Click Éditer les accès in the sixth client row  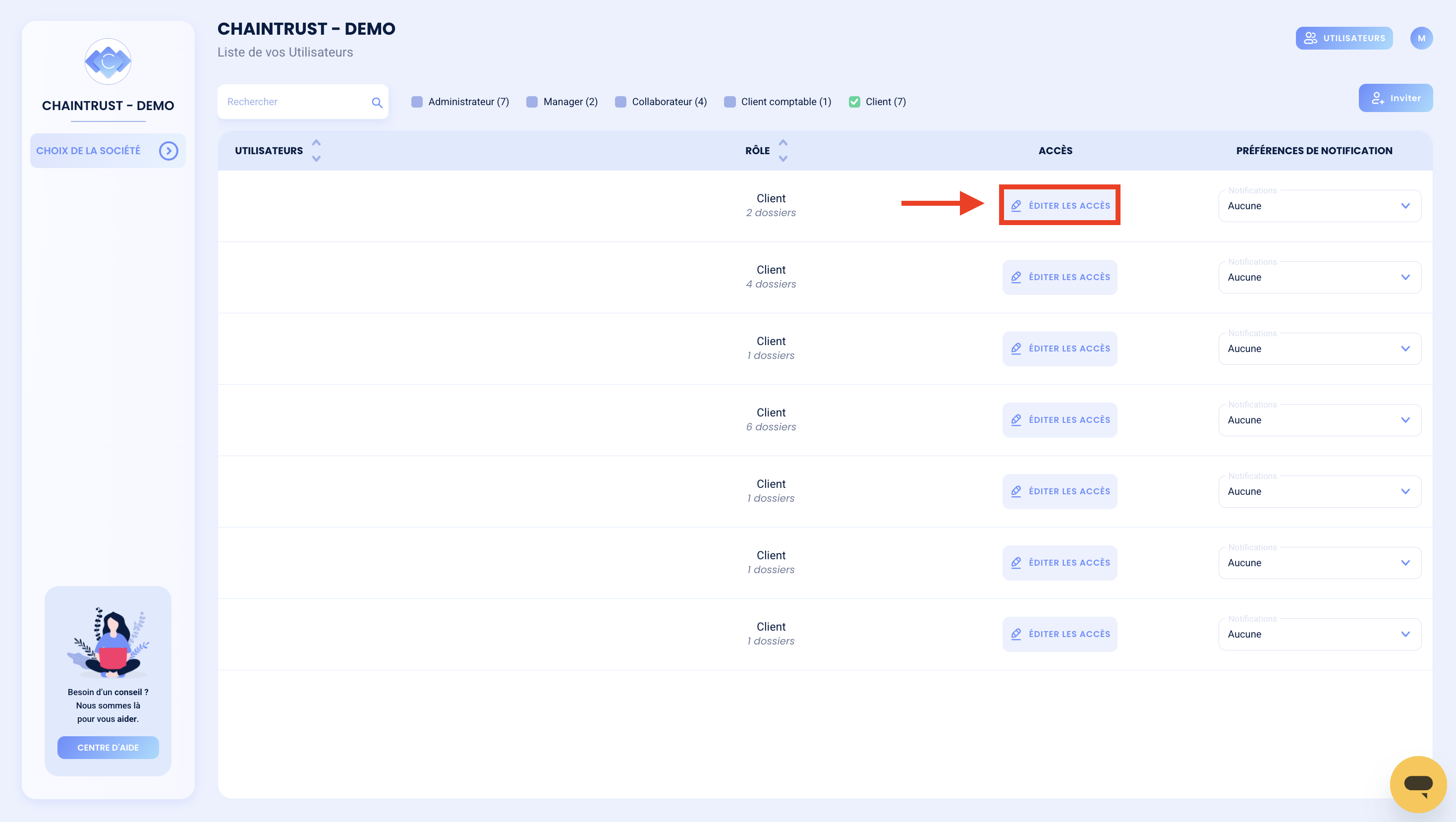coord(1060,563)
